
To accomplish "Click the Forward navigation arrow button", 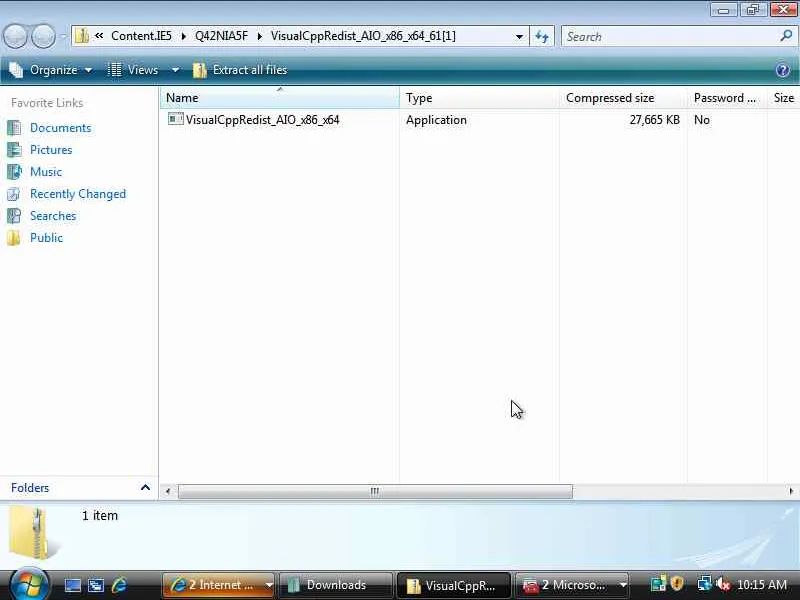I will point(44,37).
